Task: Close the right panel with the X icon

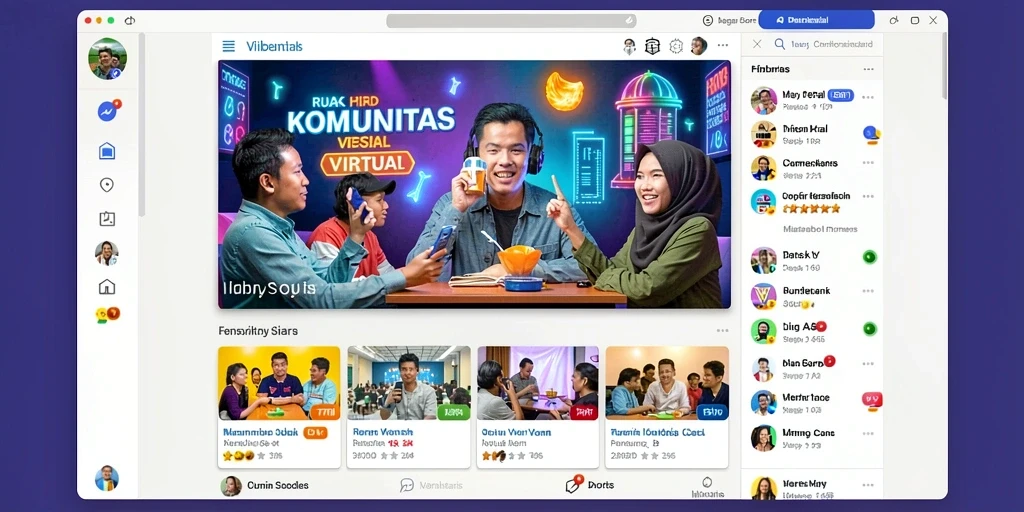Action: tap(757, 44)
